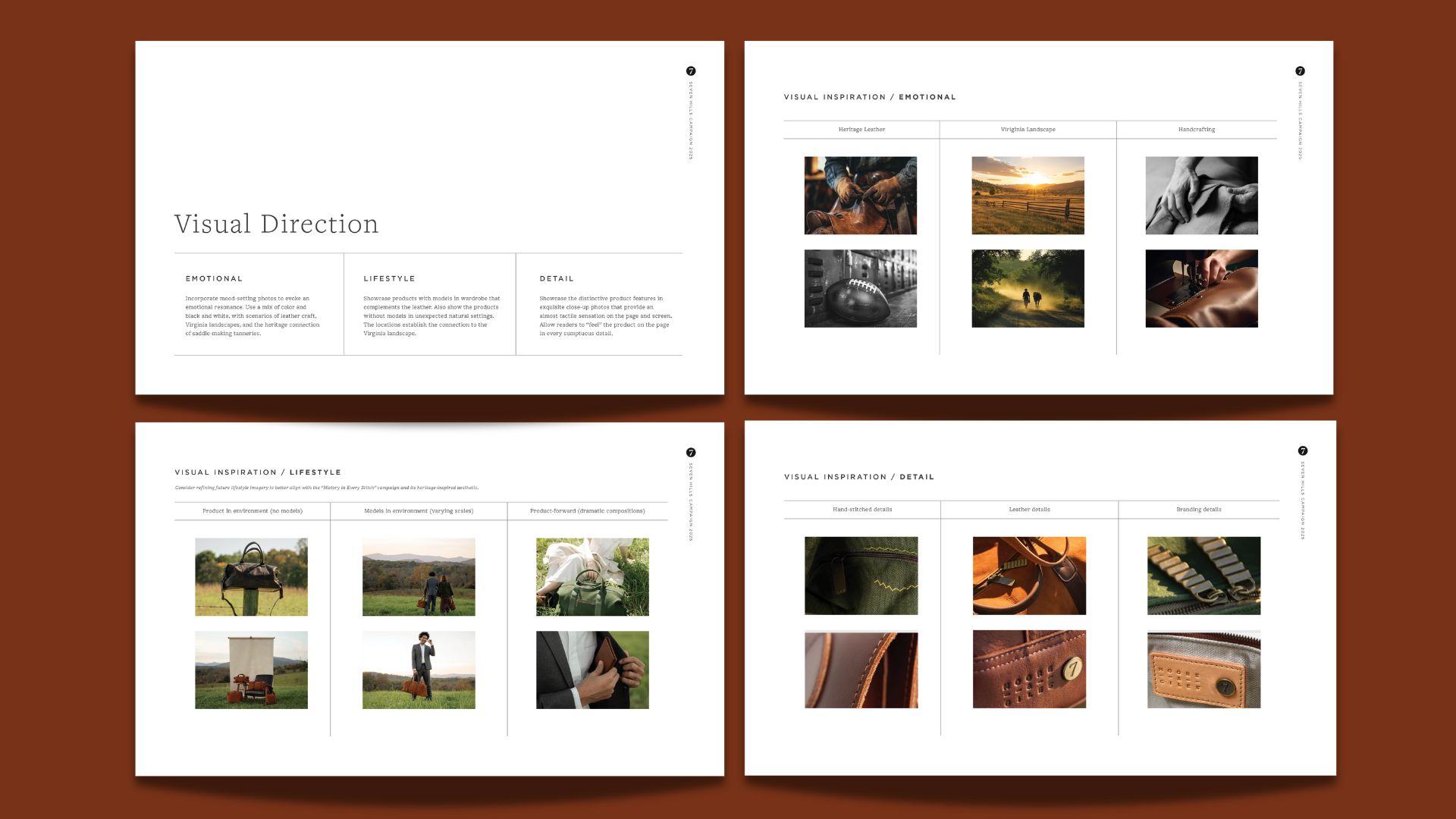The image size is (1456, 819).
Task: Click the green bag in grass photo
Action: pyautogui.click(x=592, y=577)
